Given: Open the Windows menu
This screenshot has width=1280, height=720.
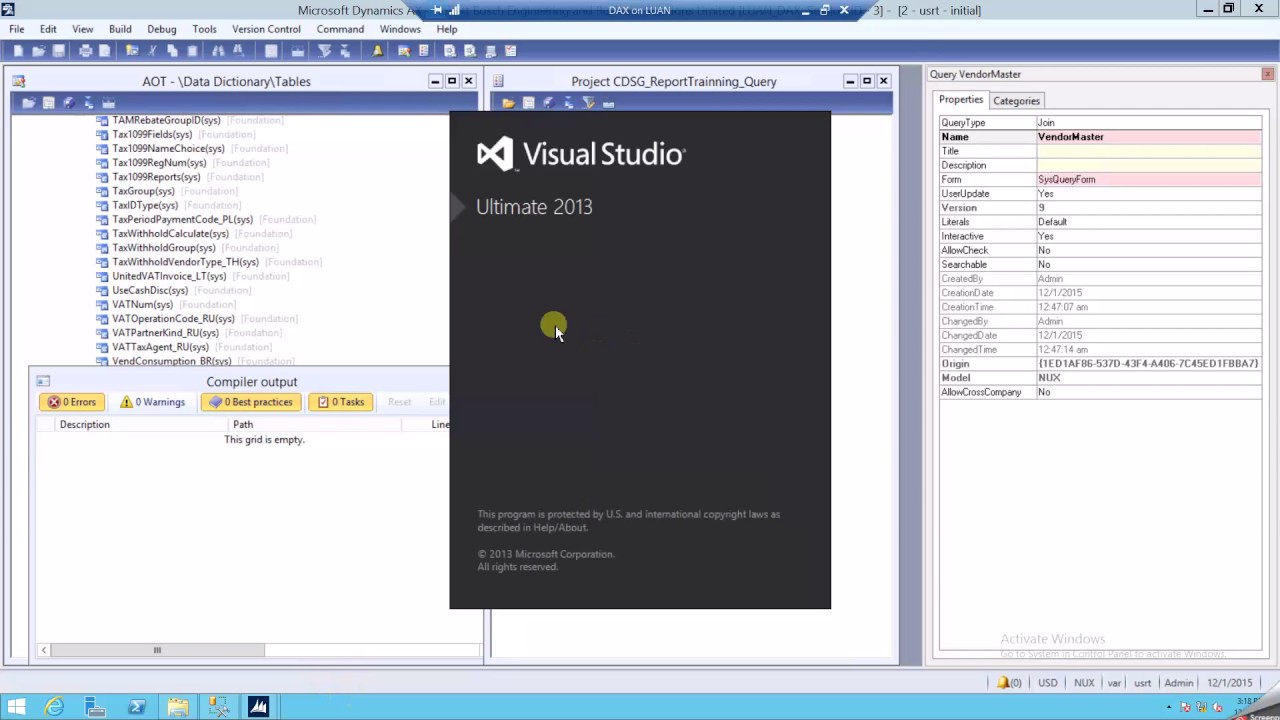Looking at the screenshot, I should click(x=400, y=29).
